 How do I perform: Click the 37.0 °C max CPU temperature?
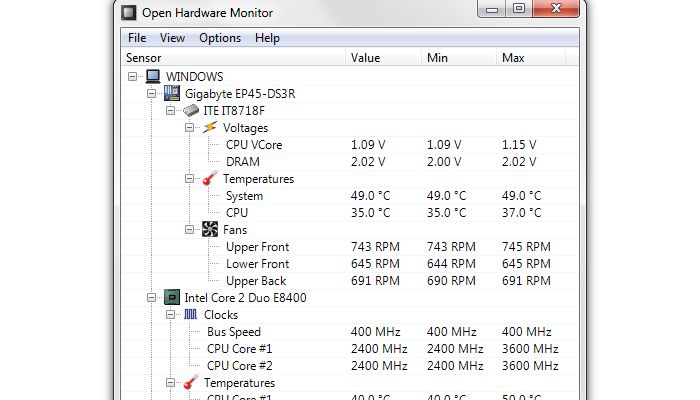pos(521,212)
